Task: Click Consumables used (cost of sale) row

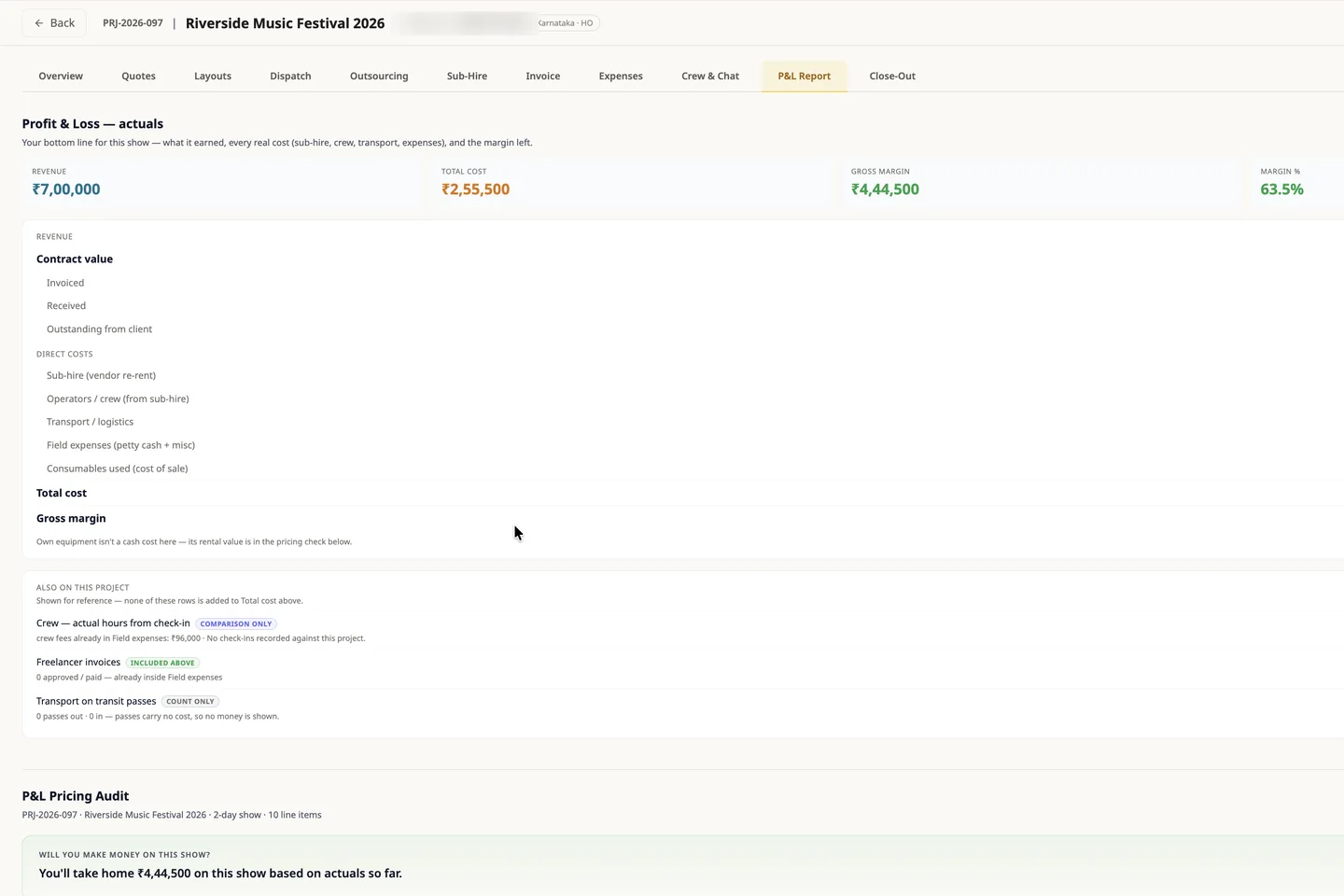Action: pyautogui.click(x=690, y=469)
